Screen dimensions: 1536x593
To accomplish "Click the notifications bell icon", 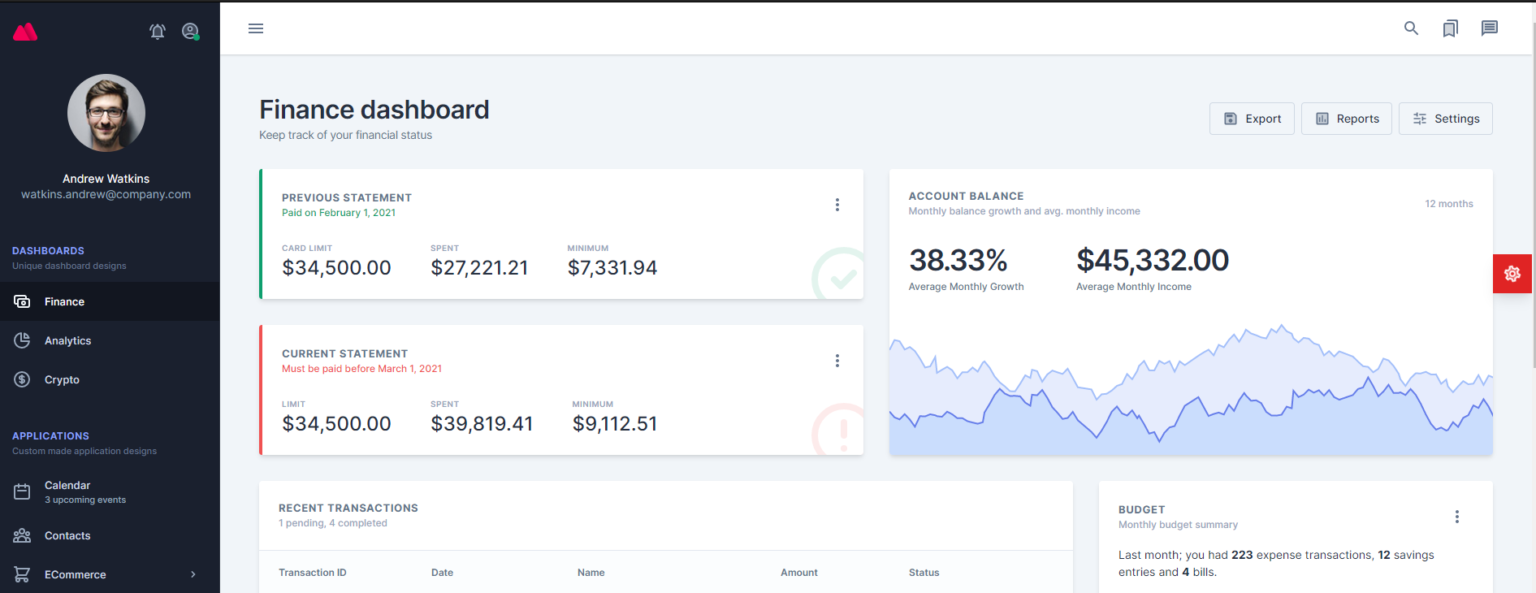I will 157,31.
